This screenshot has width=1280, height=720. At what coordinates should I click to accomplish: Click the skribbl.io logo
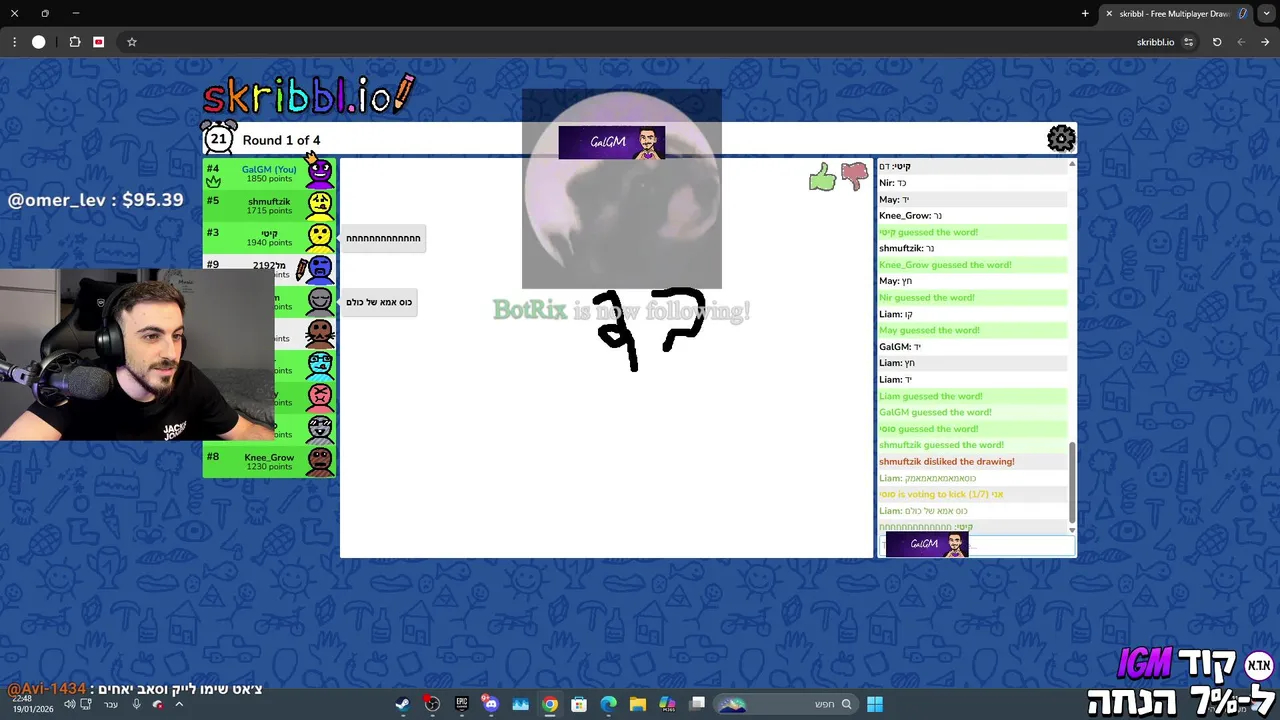pyautogui.click(x=308, y=95)
